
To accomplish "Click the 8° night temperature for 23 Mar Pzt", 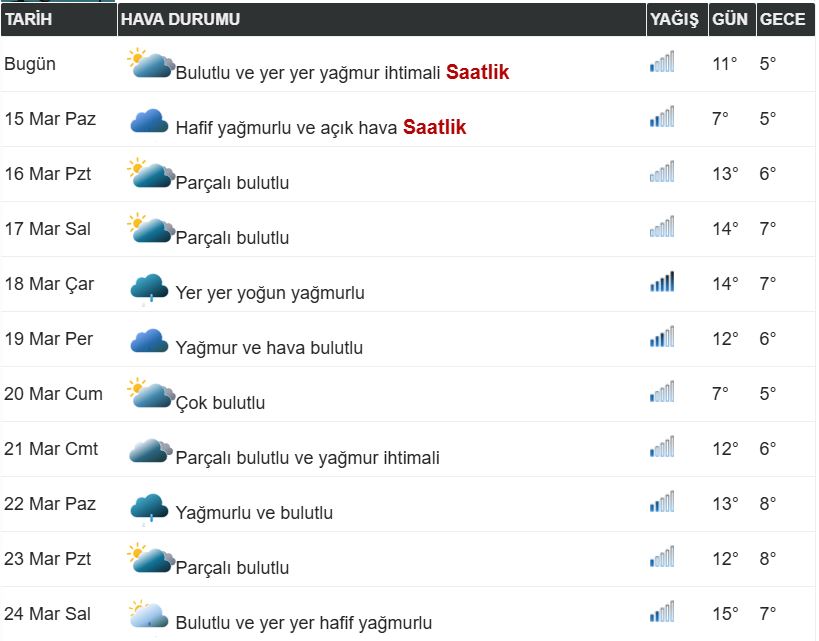I will coord(767,558).
